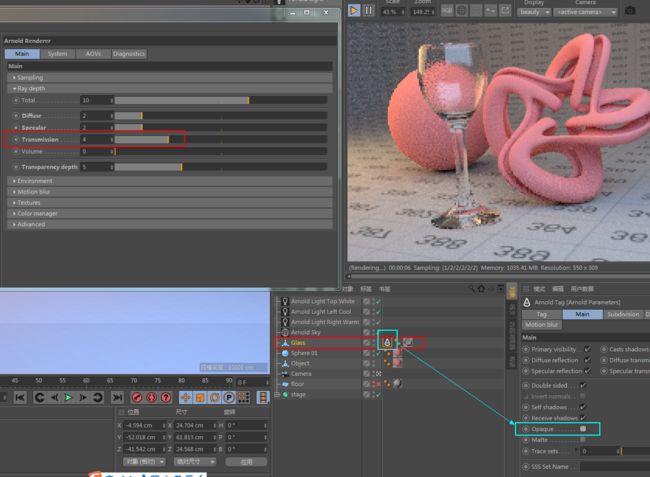Screen dimensions: 650x477
Task: Open the Diagnostics tab
Action: coord(129,54)
